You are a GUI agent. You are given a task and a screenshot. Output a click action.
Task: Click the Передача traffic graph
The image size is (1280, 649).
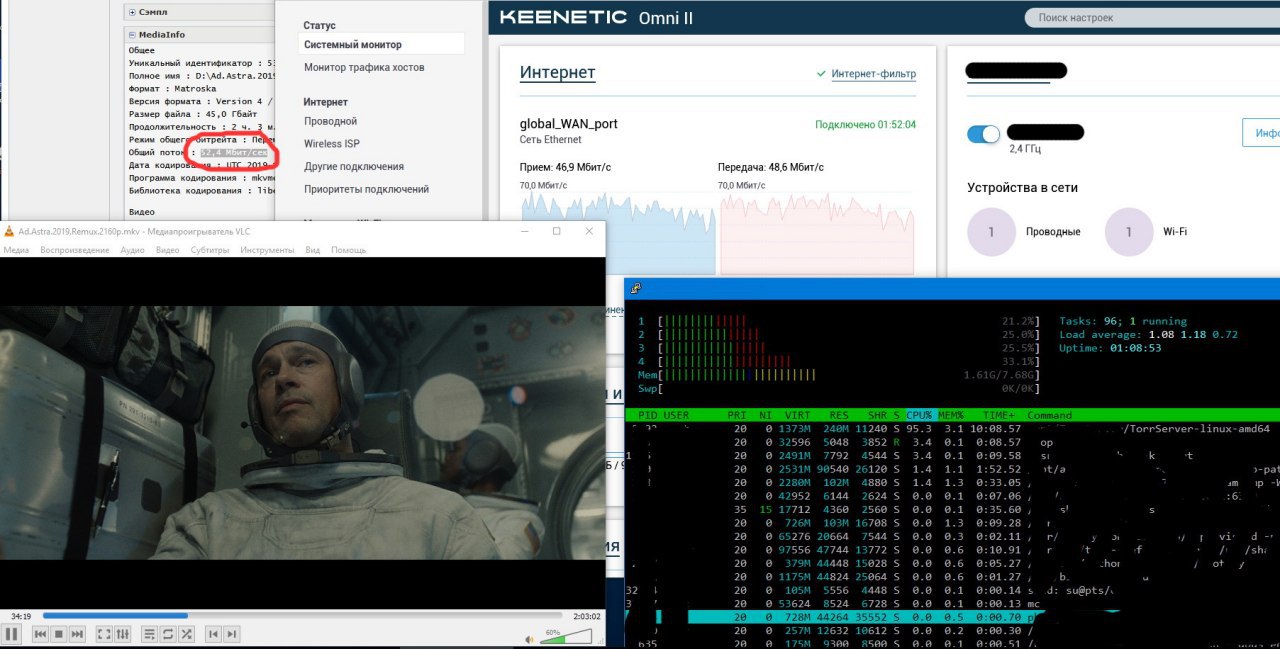816,232
